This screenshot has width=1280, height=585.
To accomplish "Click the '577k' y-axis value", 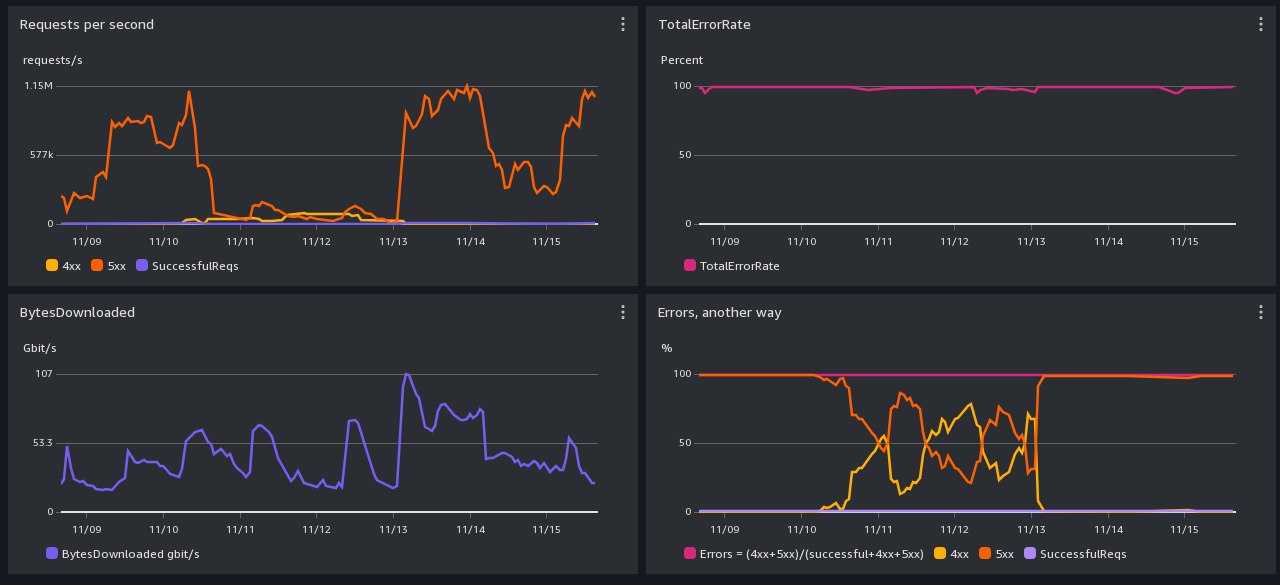I will point(41,155).
